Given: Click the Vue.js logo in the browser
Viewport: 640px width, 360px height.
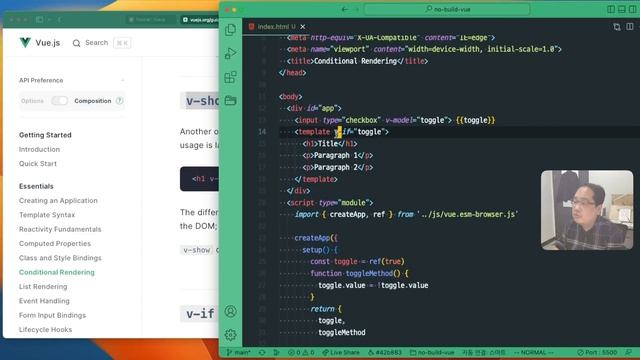Looking at the screenshot, I should point(40,42).
